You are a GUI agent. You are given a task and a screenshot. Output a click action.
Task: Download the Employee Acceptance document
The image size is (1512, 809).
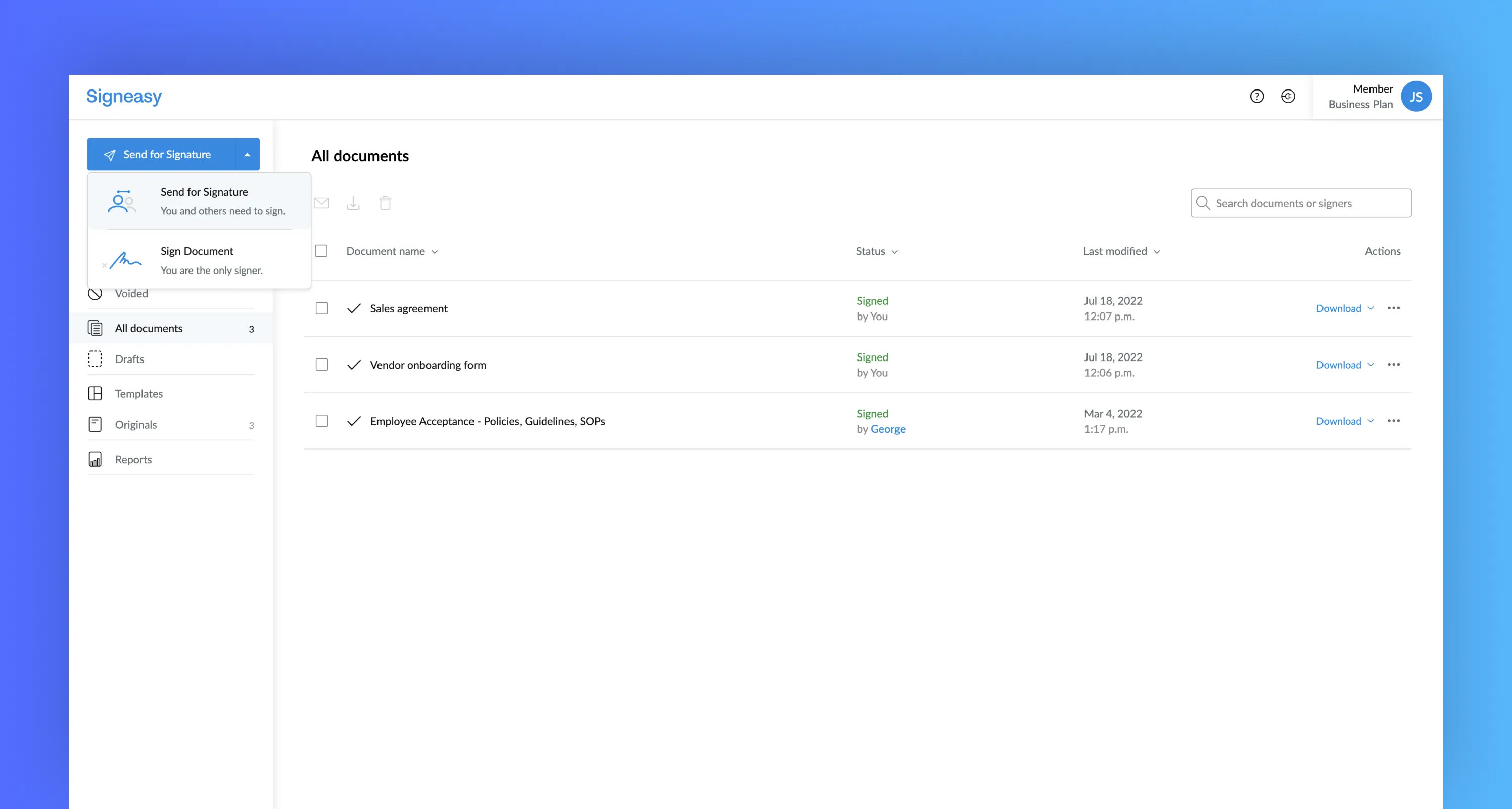[1338, 421]
